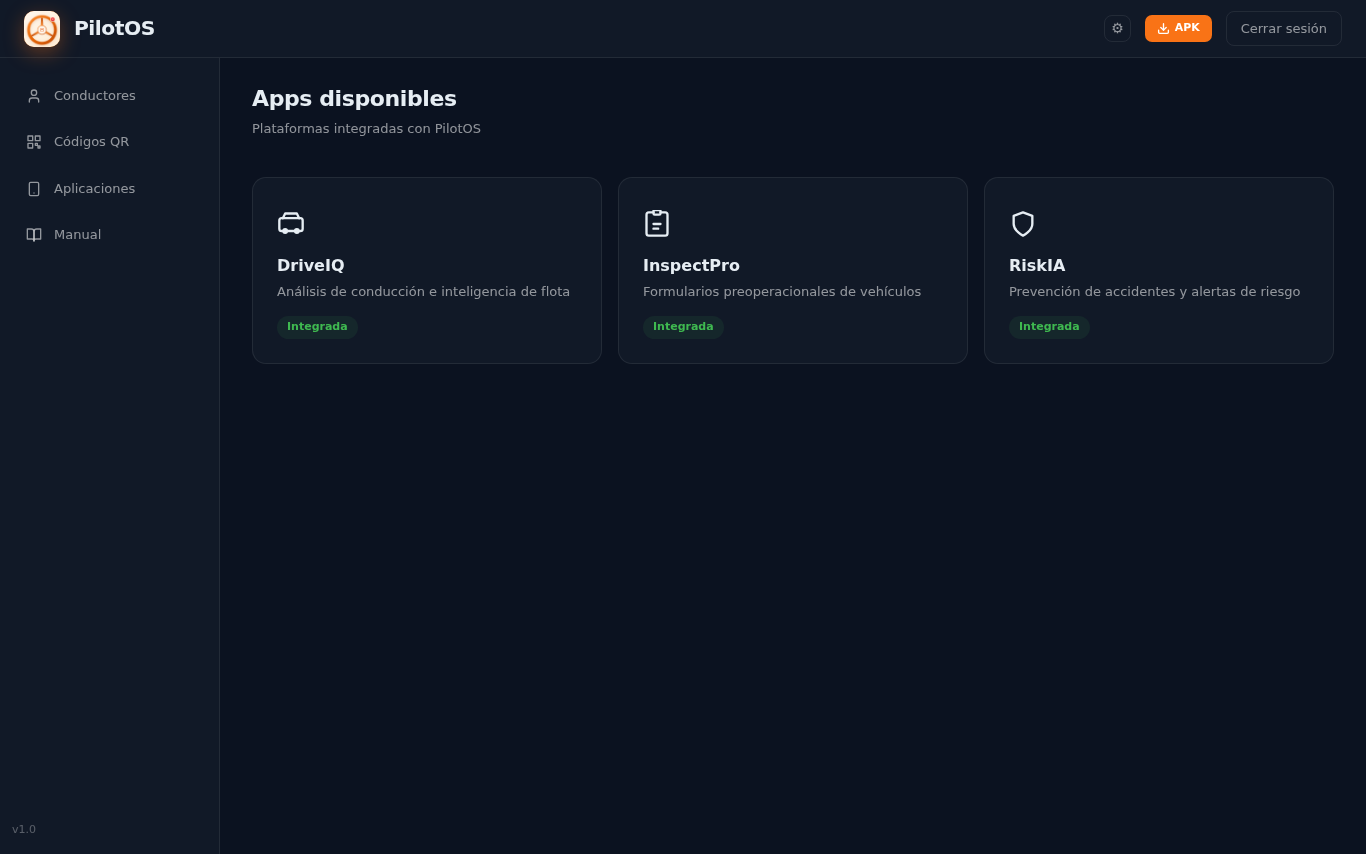Click the Integrada badge on InspectPro

683,327
